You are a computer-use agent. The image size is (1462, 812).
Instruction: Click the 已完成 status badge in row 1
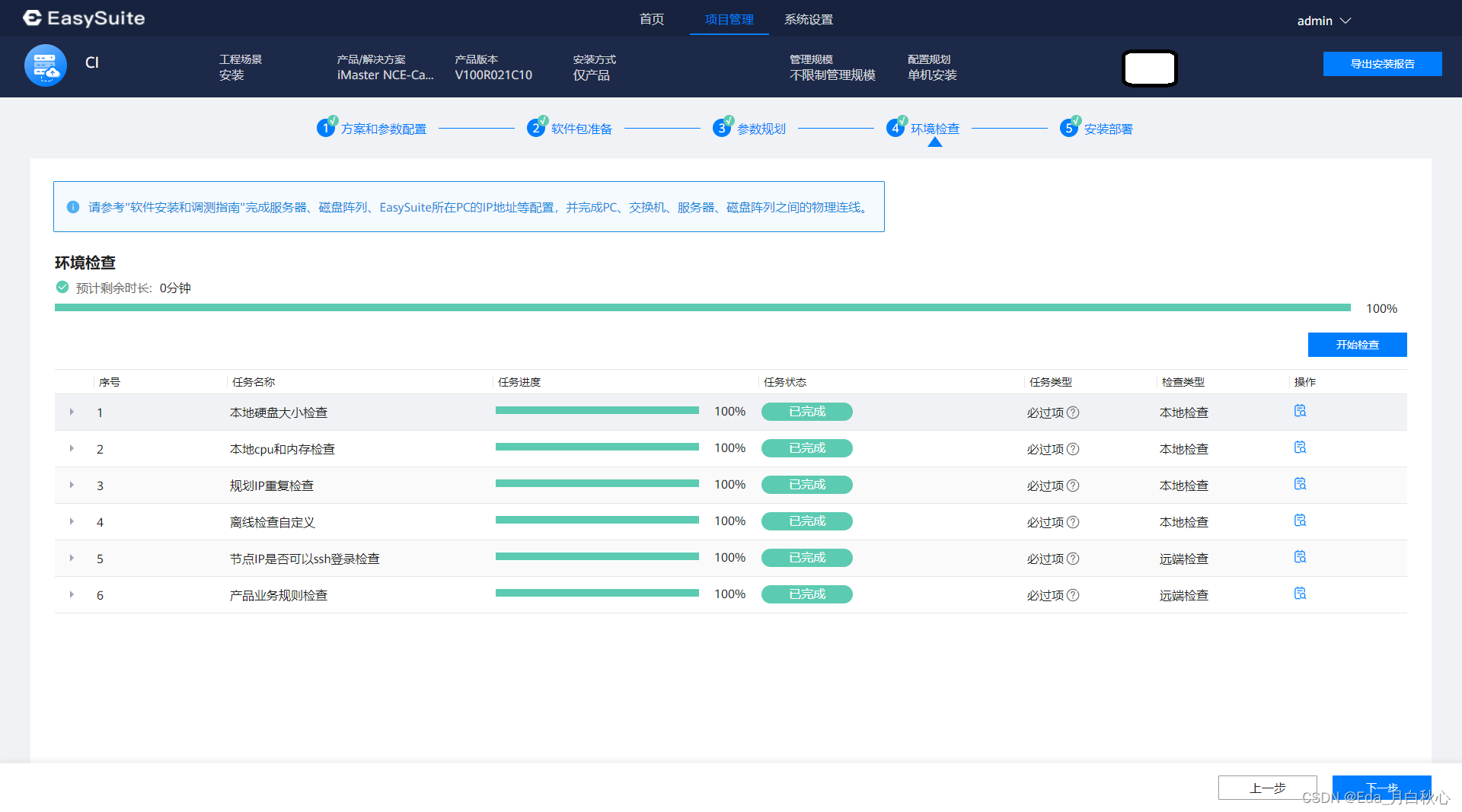(x=806, y=412)
